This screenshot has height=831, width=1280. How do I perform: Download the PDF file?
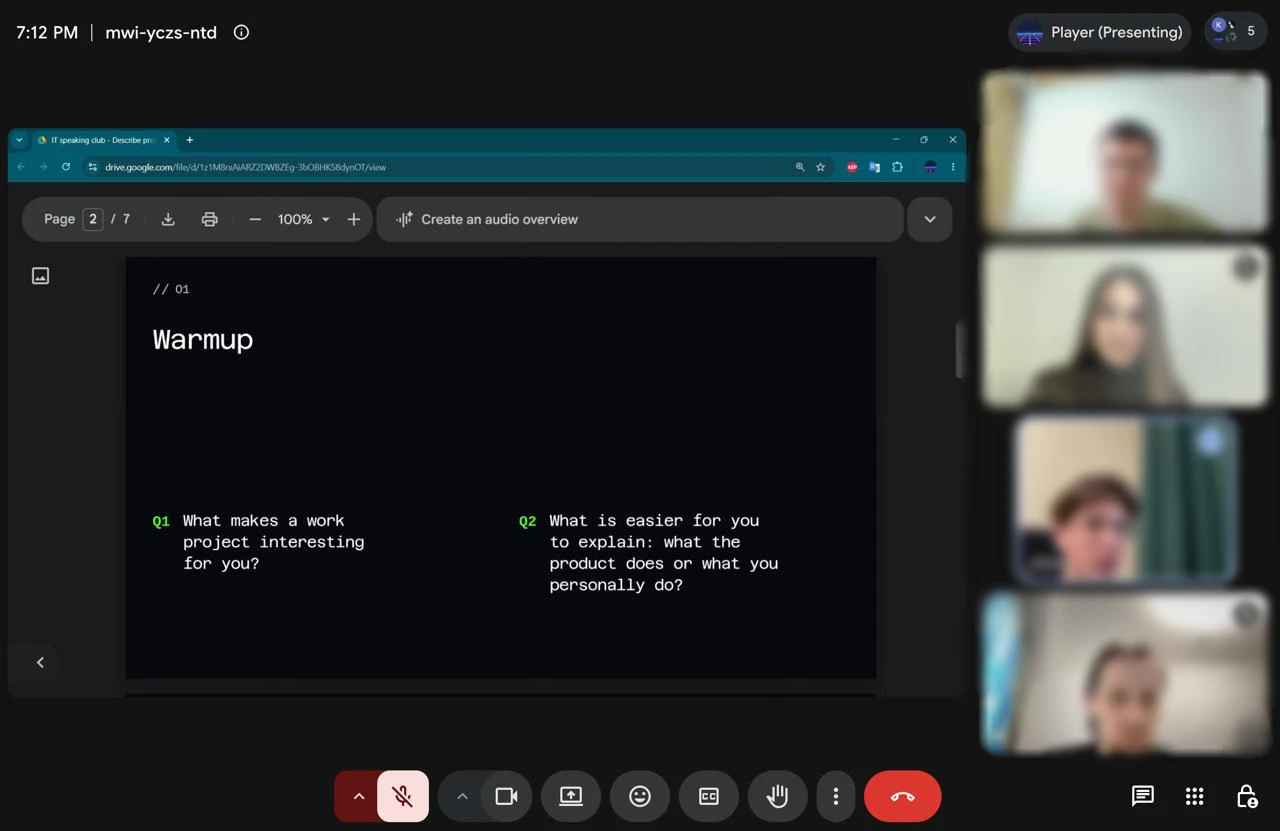click(x=168, y=219)
